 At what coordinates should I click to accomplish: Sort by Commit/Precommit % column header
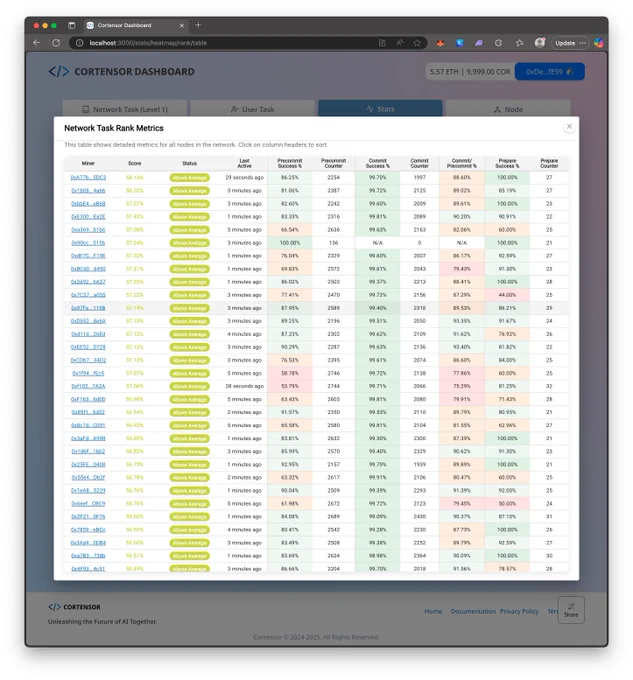pyautogui.click(x=462, y=163)
